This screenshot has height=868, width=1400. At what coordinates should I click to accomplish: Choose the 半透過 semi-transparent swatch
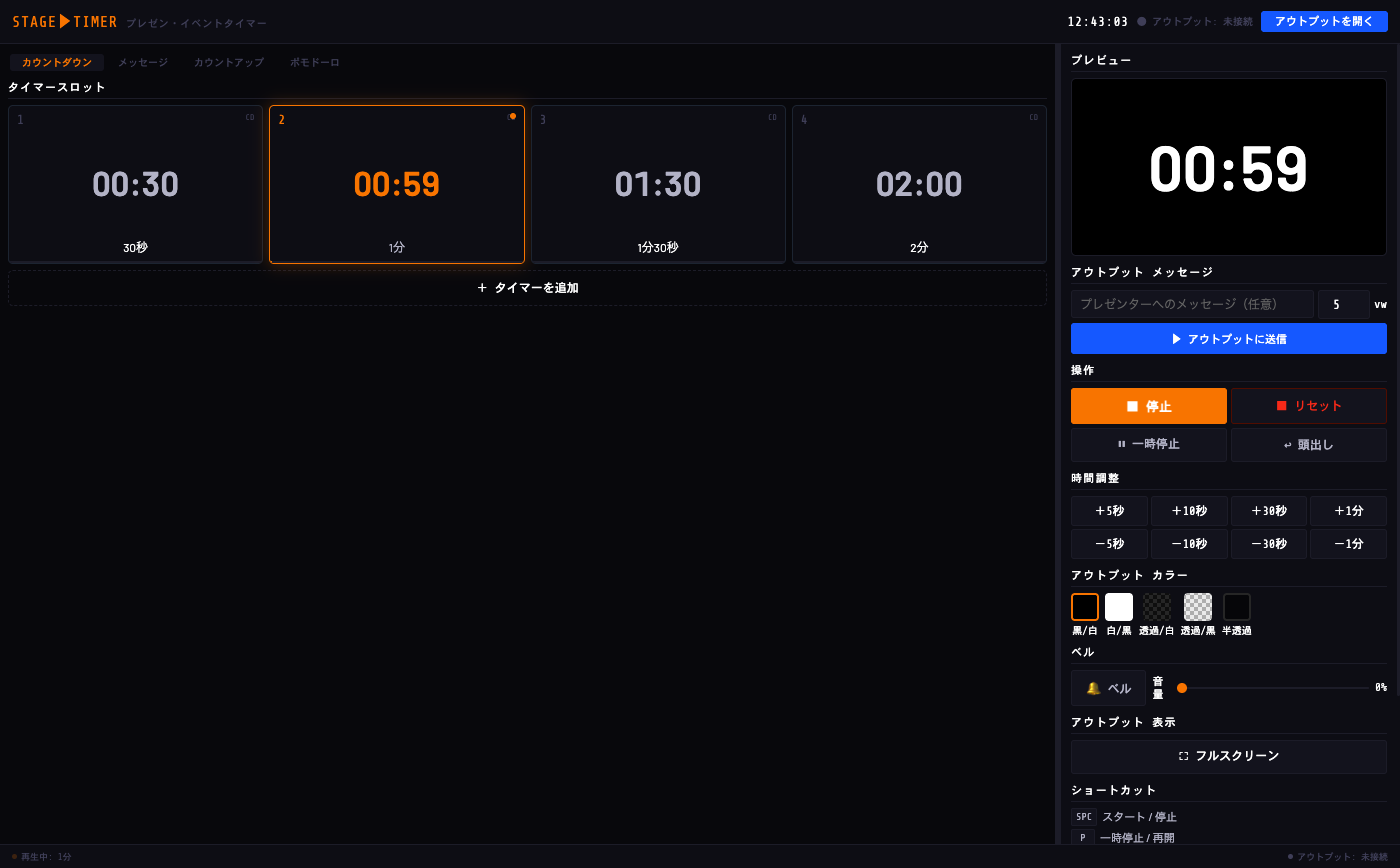(1237, 607)
